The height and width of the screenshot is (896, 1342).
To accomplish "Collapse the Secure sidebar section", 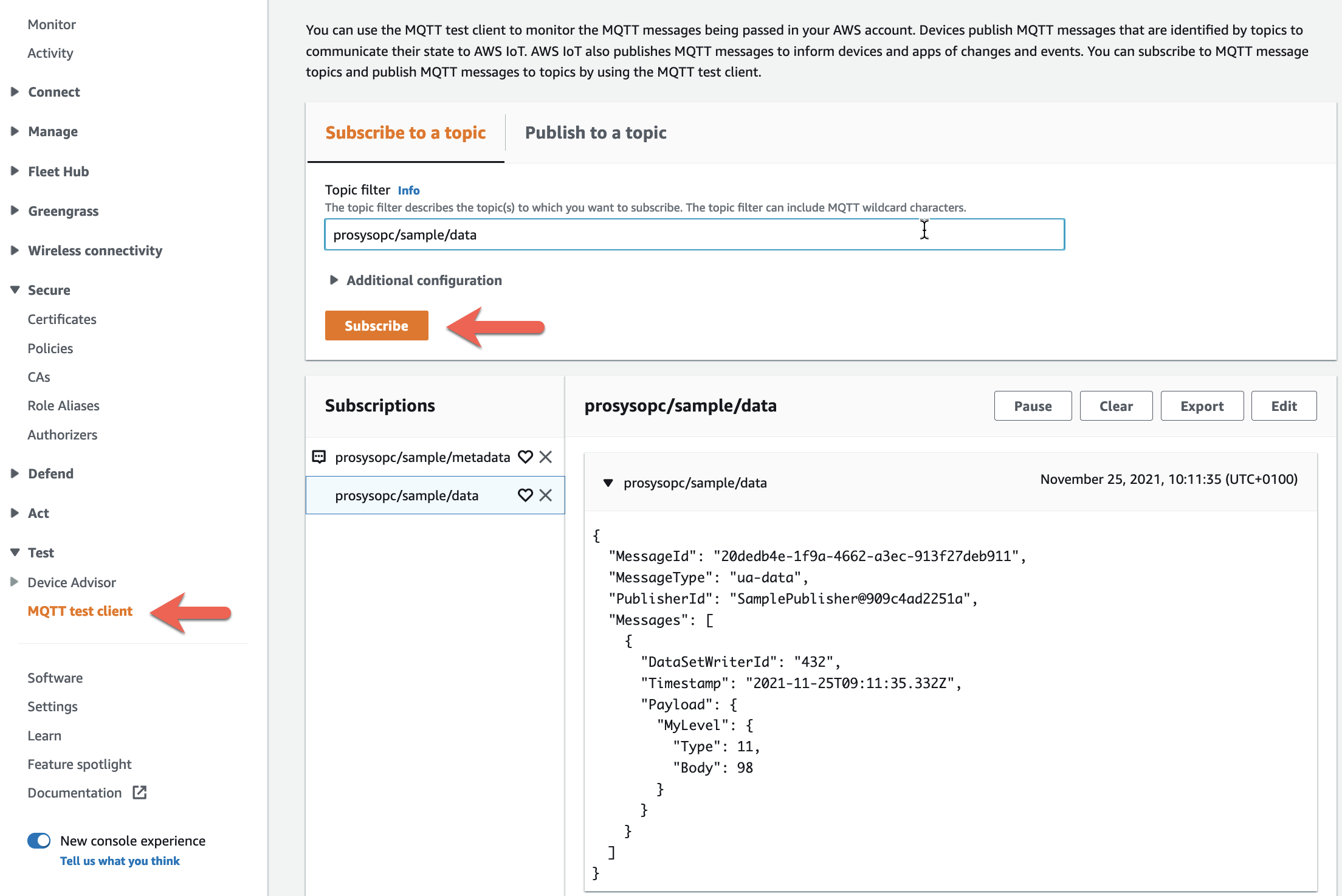I will click(x=15, y=290).
